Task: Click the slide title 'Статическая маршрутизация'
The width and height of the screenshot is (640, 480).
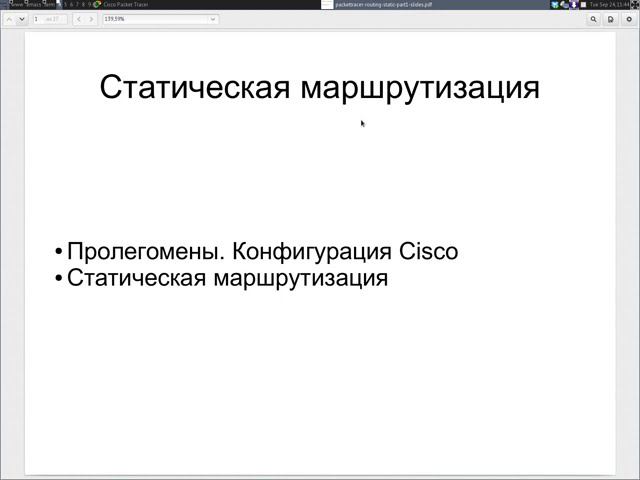Action: coord(320,87)
